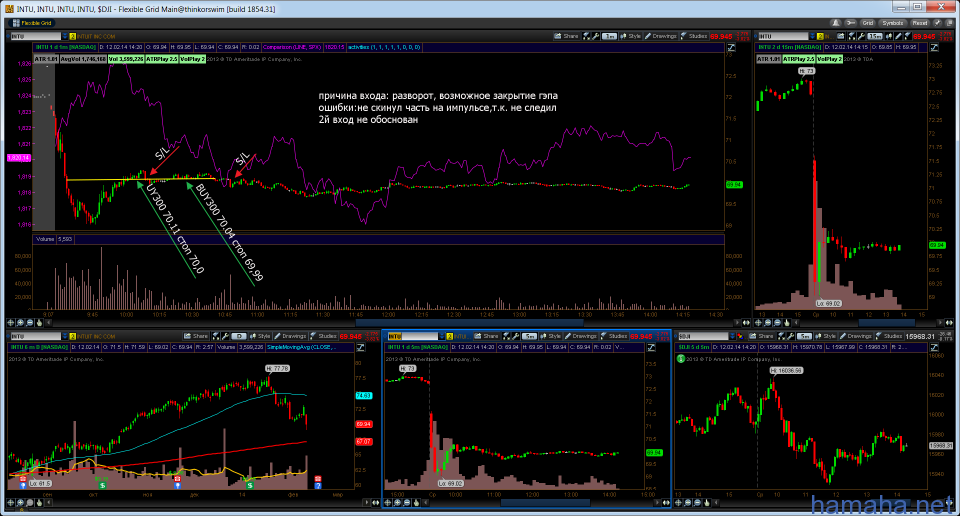Open the Flexible Grid tab
This screenshot has width=960, height=516.
click(32, 23)
